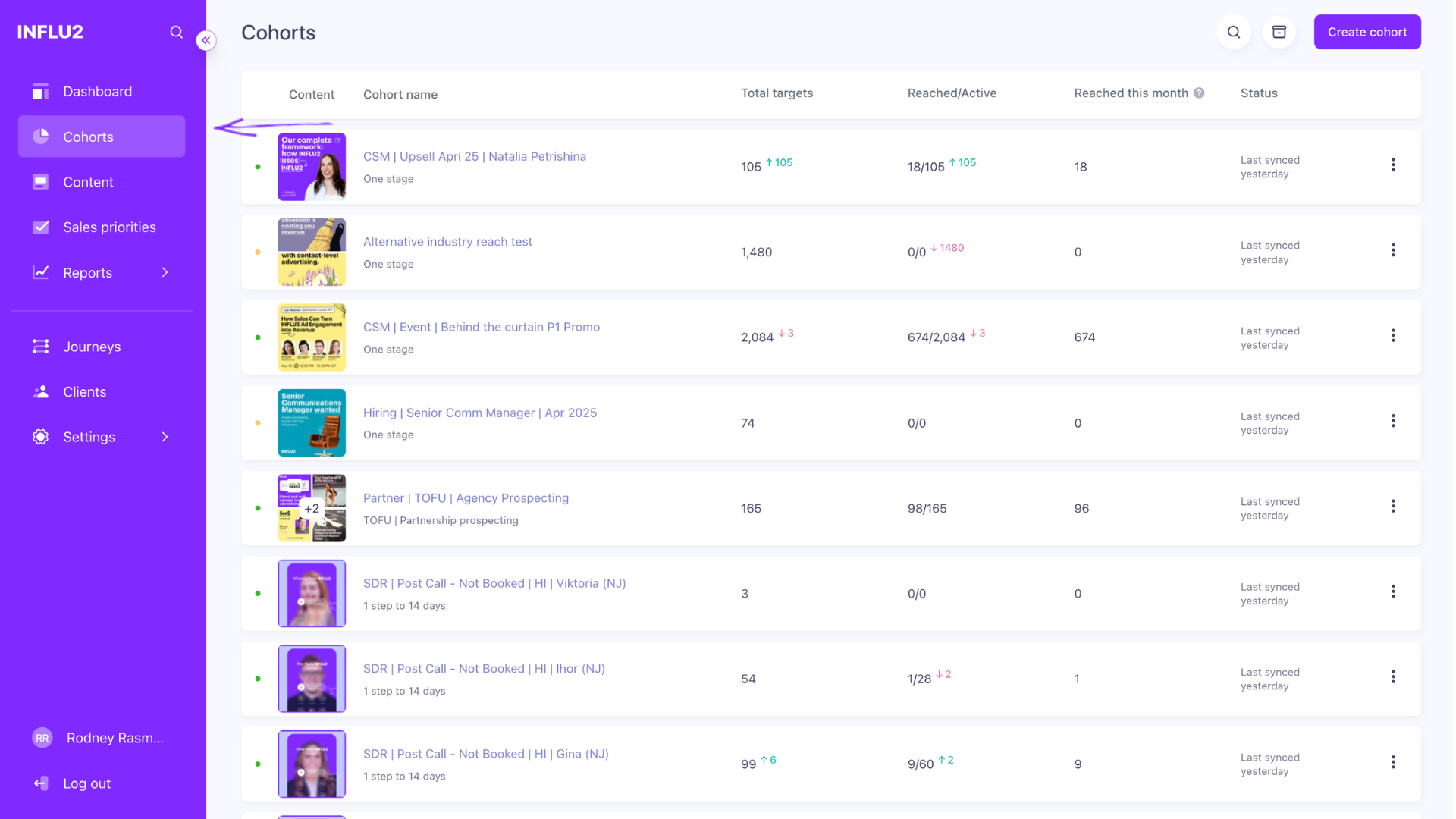Open Hiring | Senior Comm Manager | Apr 2025 link
Screen dimensions: 1456x819
[x=480, y=413]
